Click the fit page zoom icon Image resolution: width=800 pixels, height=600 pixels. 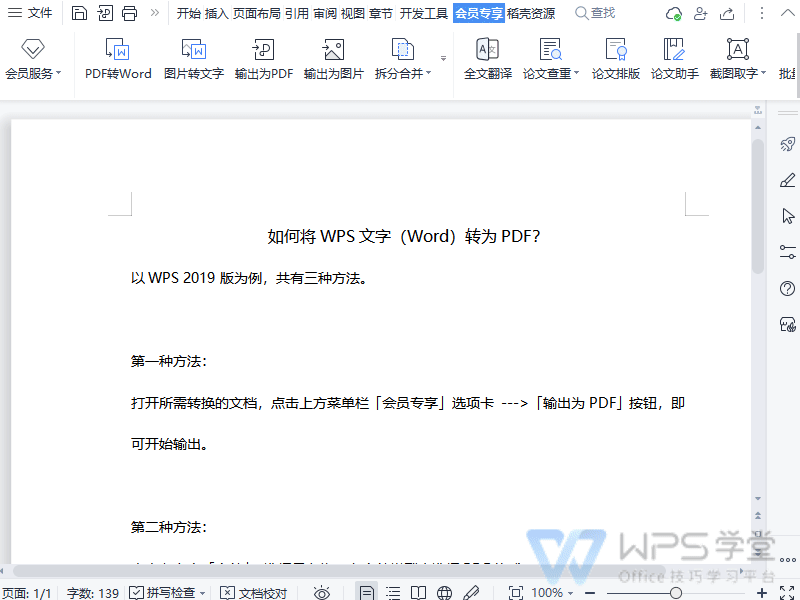coord(516,593)
